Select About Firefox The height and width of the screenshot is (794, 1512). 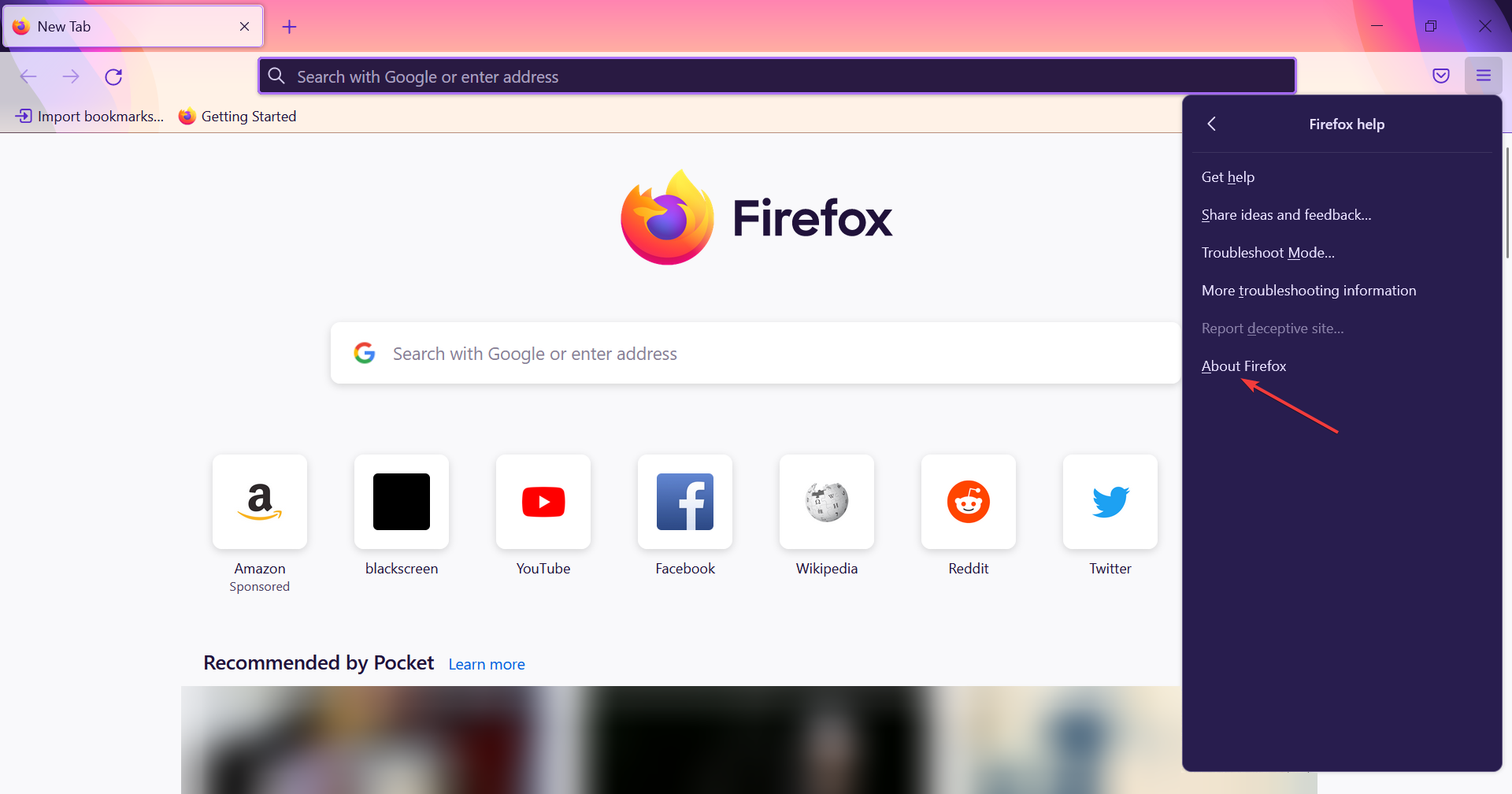pyautogui.click(x=1342, y=366)
